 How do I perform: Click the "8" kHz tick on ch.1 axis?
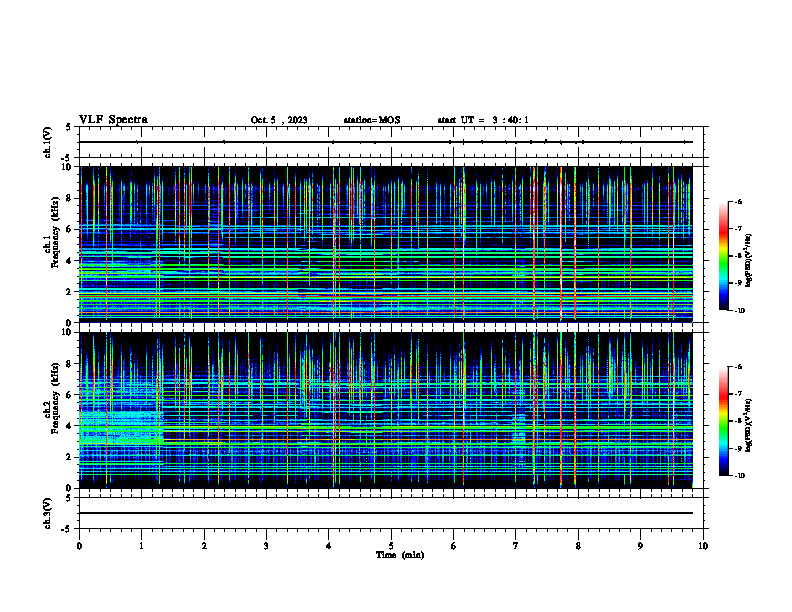(69, 198)
